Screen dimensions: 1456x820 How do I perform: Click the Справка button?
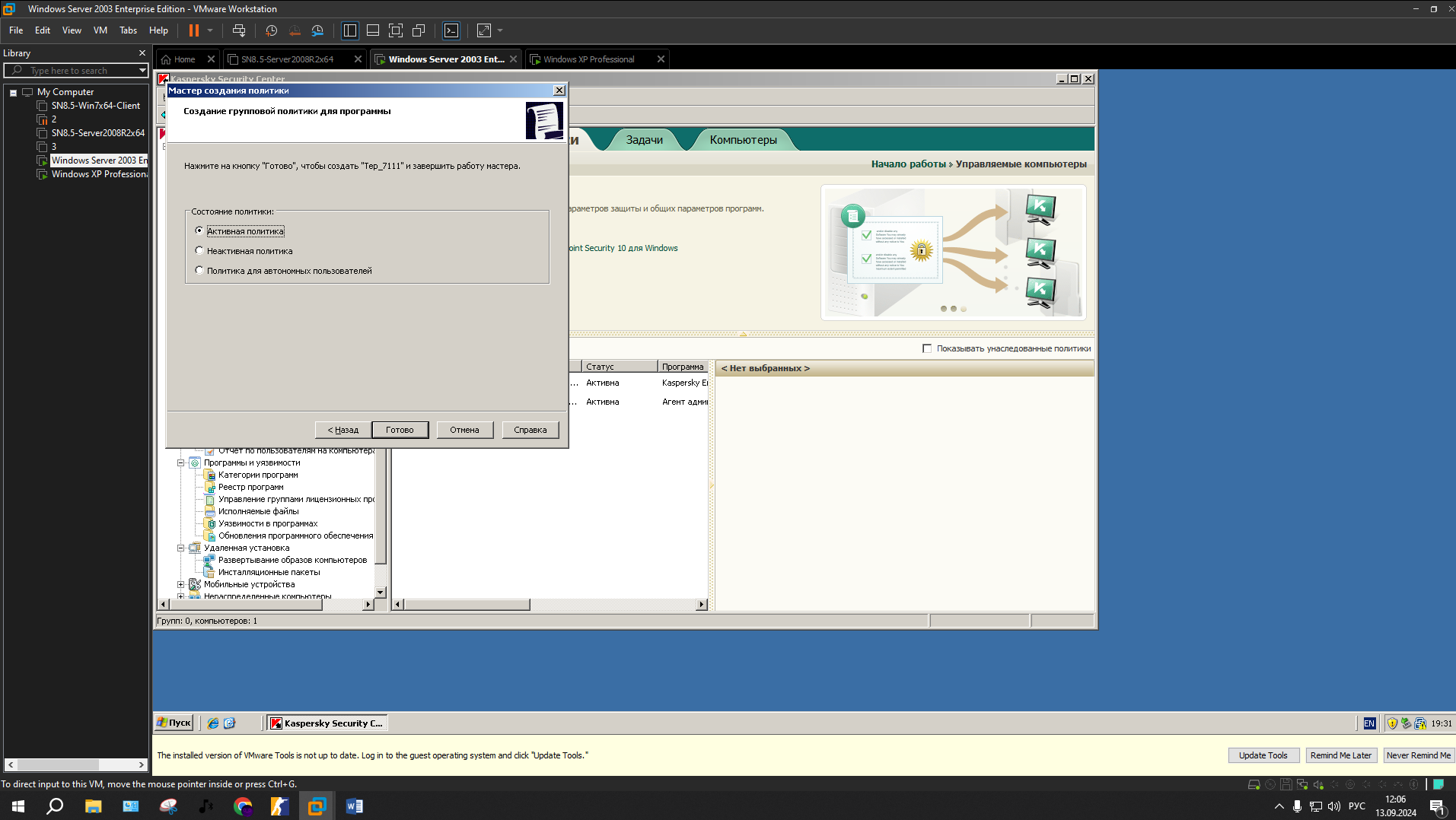click(530, 430)
